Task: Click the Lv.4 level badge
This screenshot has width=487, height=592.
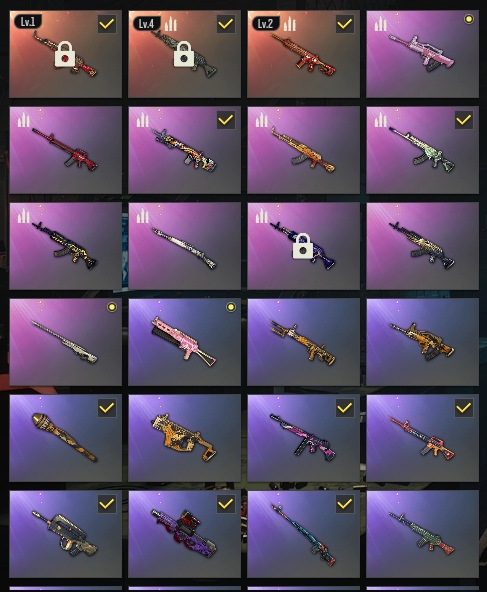Action: tap(146, 24)
